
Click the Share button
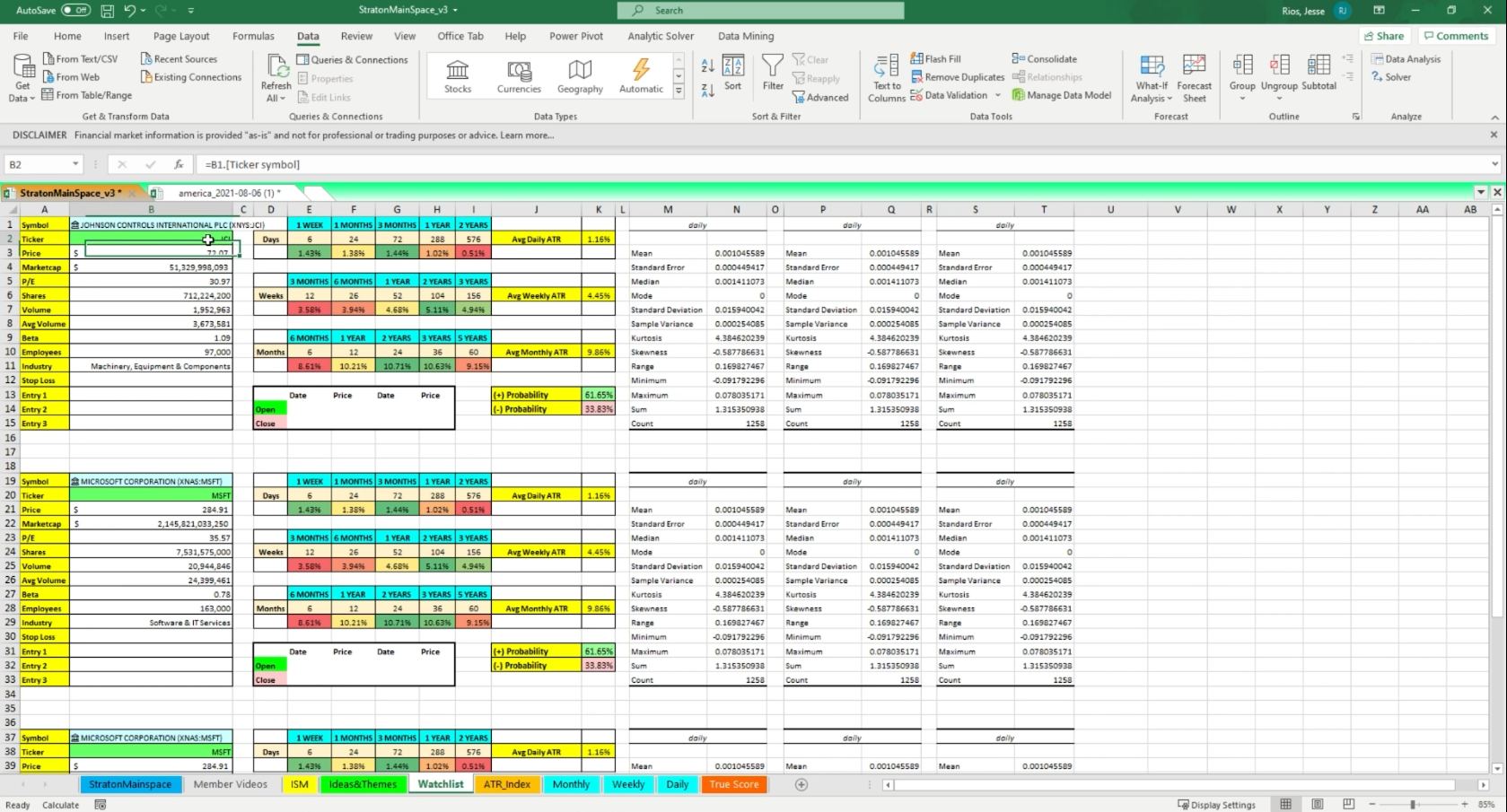(1383, 36)
